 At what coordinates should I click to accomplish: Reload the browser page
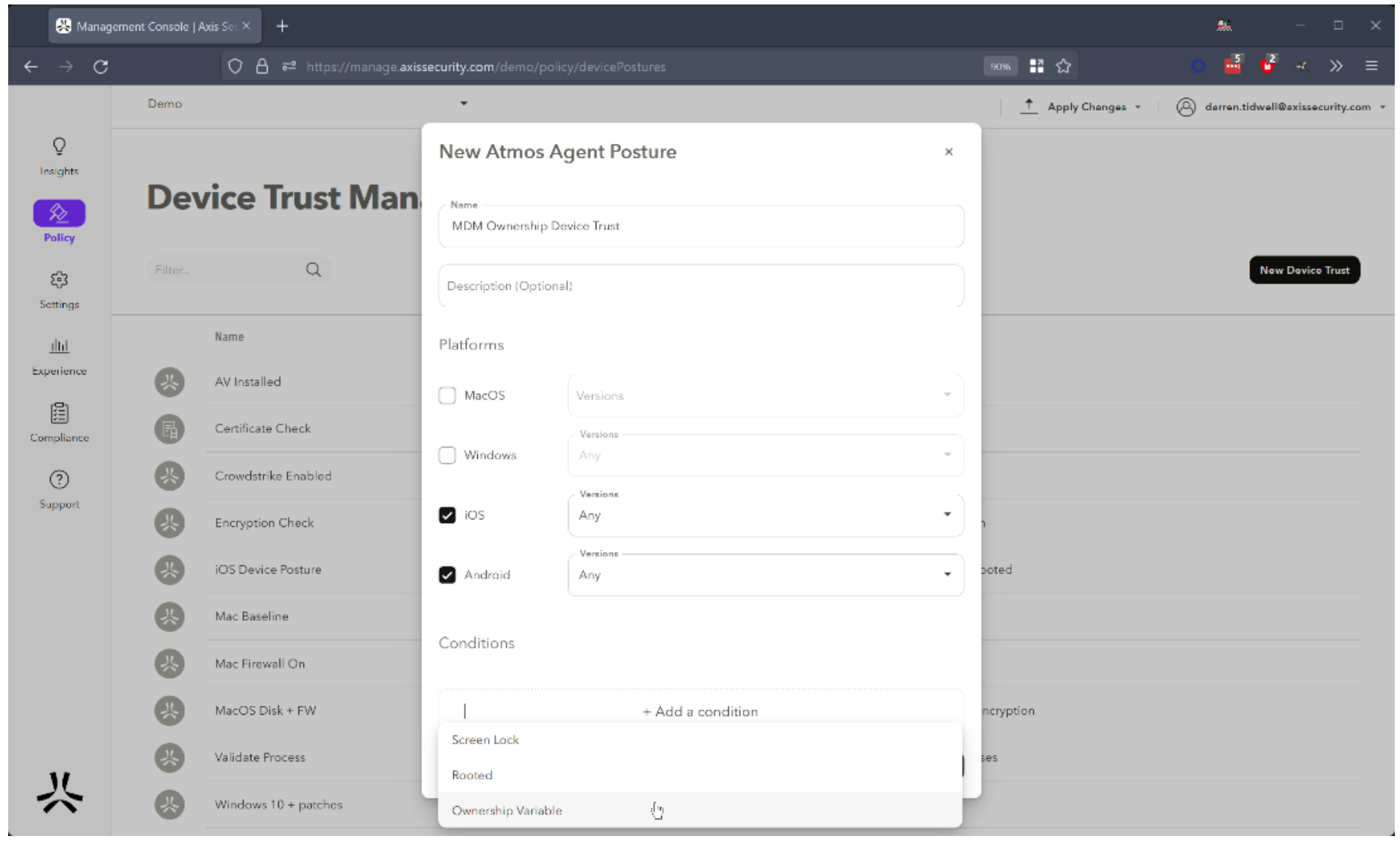click(x=101, y=66)
